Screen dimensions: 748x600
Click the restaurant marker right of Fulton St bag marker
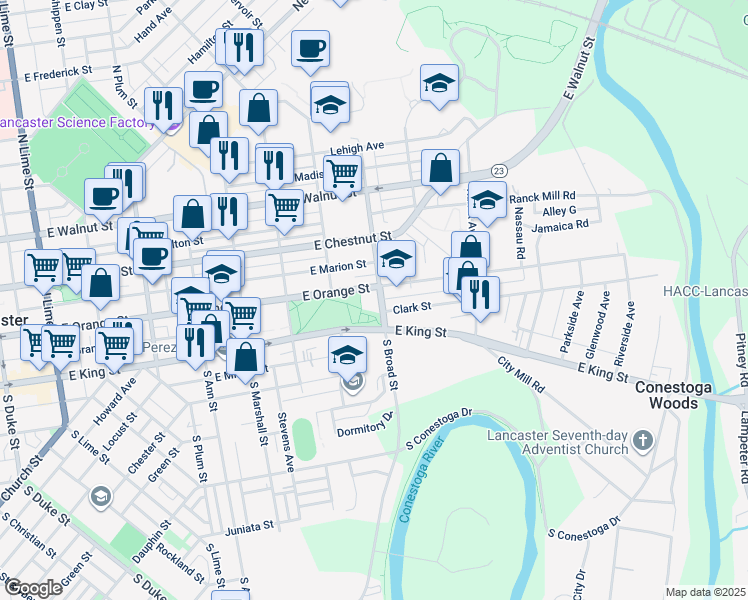tap(229, 211)
